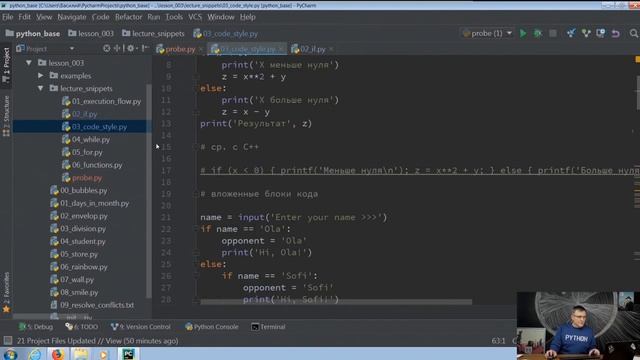
Task: Start debugging with the bug icon
Action: (x=538, y=33)
